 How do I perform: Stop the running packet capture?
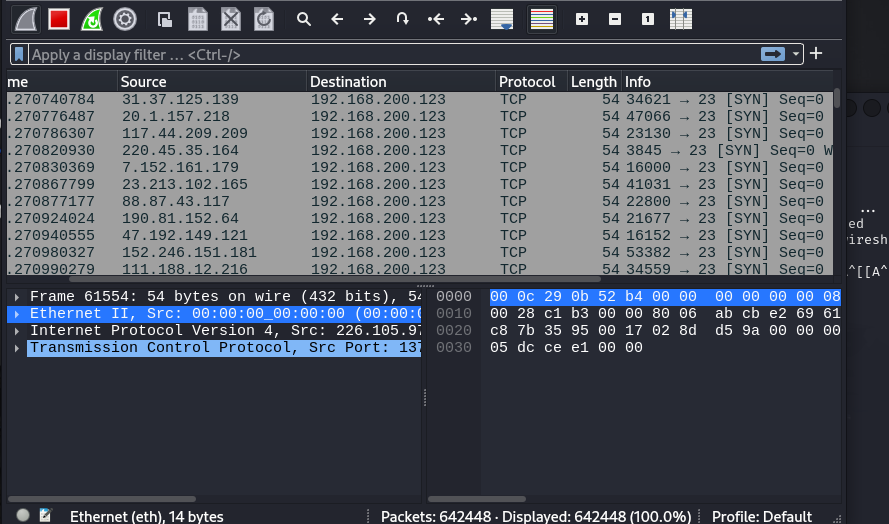[x=59, y=18]
